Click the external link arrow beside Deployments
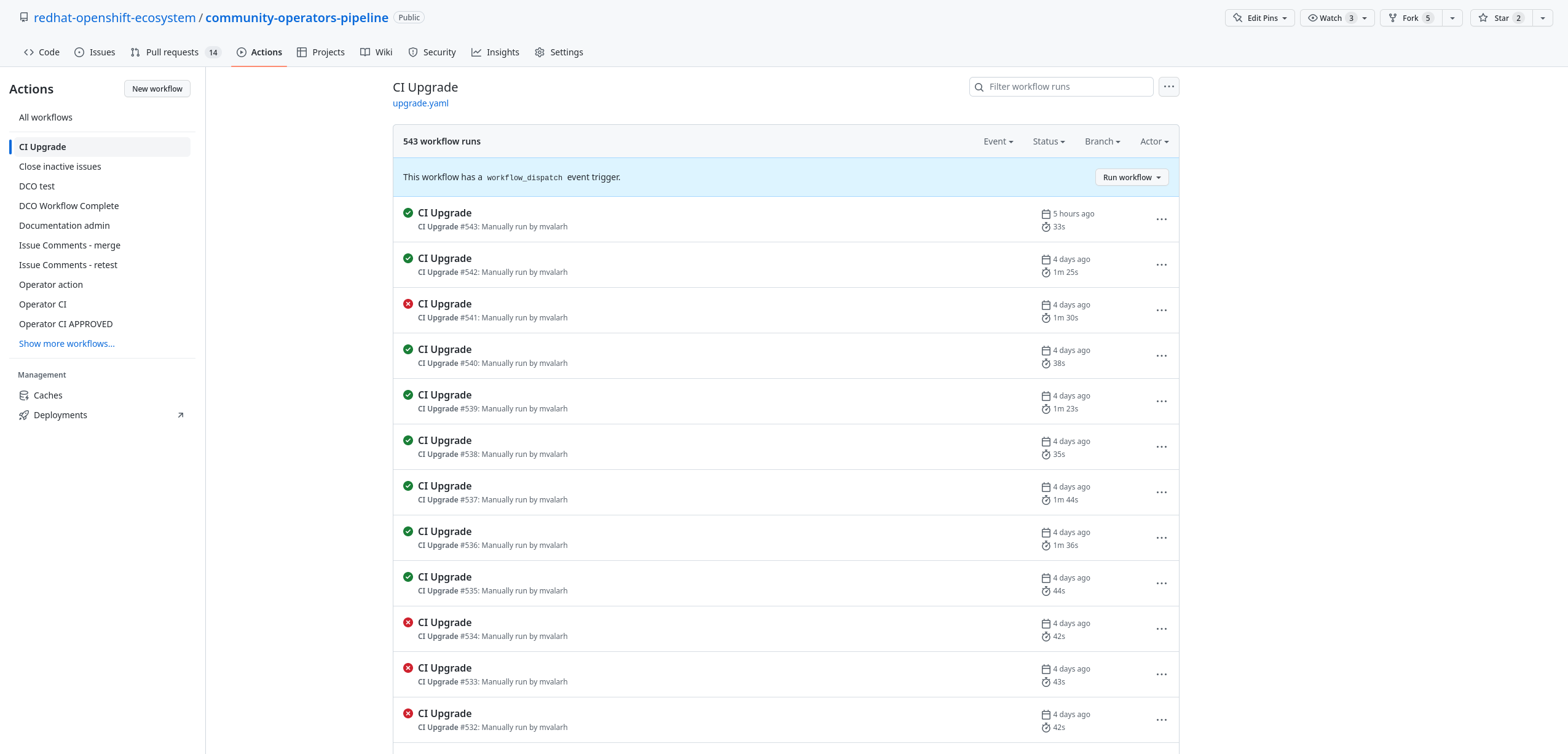Viewport: 1568px width, 754px height. 181,415
